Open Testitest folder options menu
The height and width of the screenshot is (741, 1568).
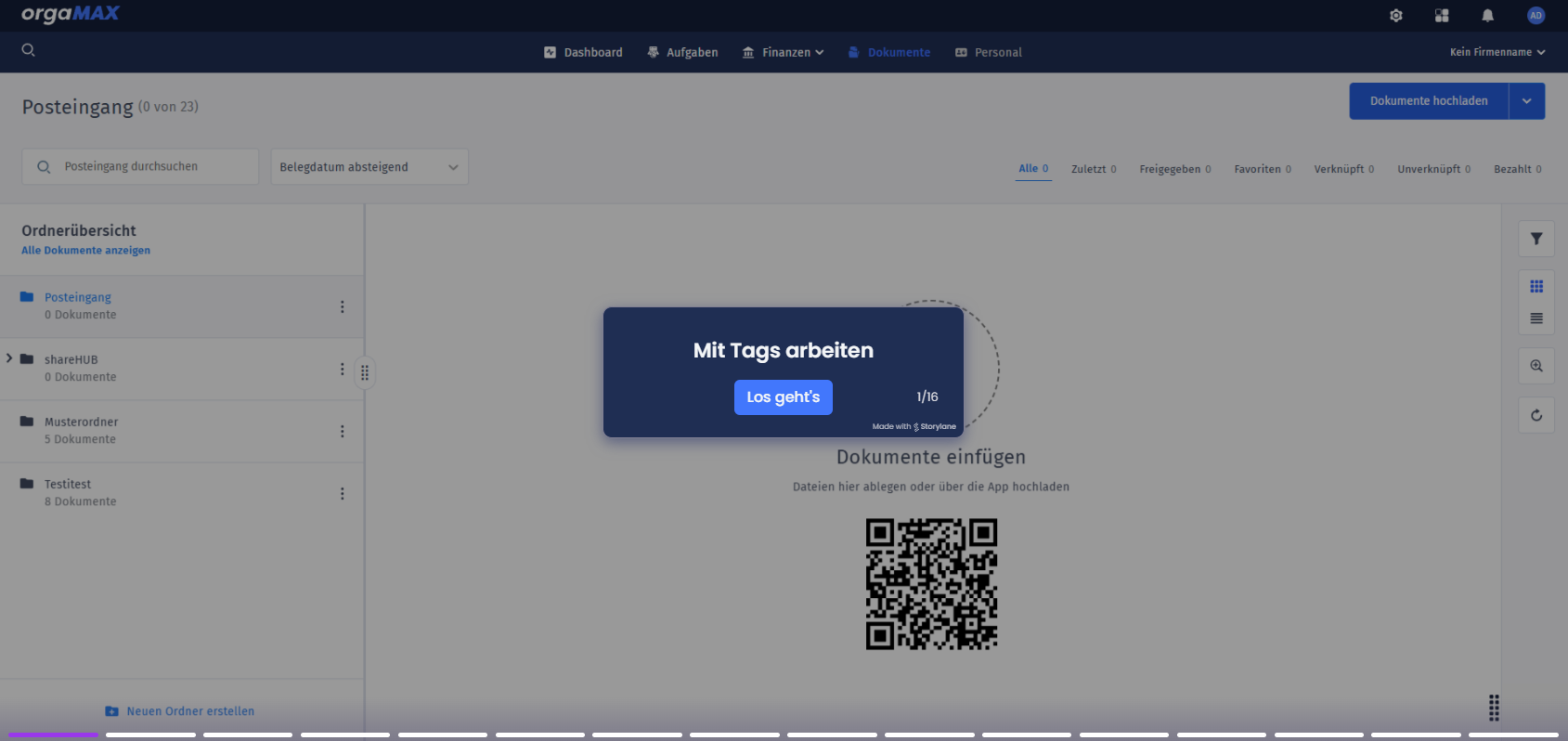point(342,493)
